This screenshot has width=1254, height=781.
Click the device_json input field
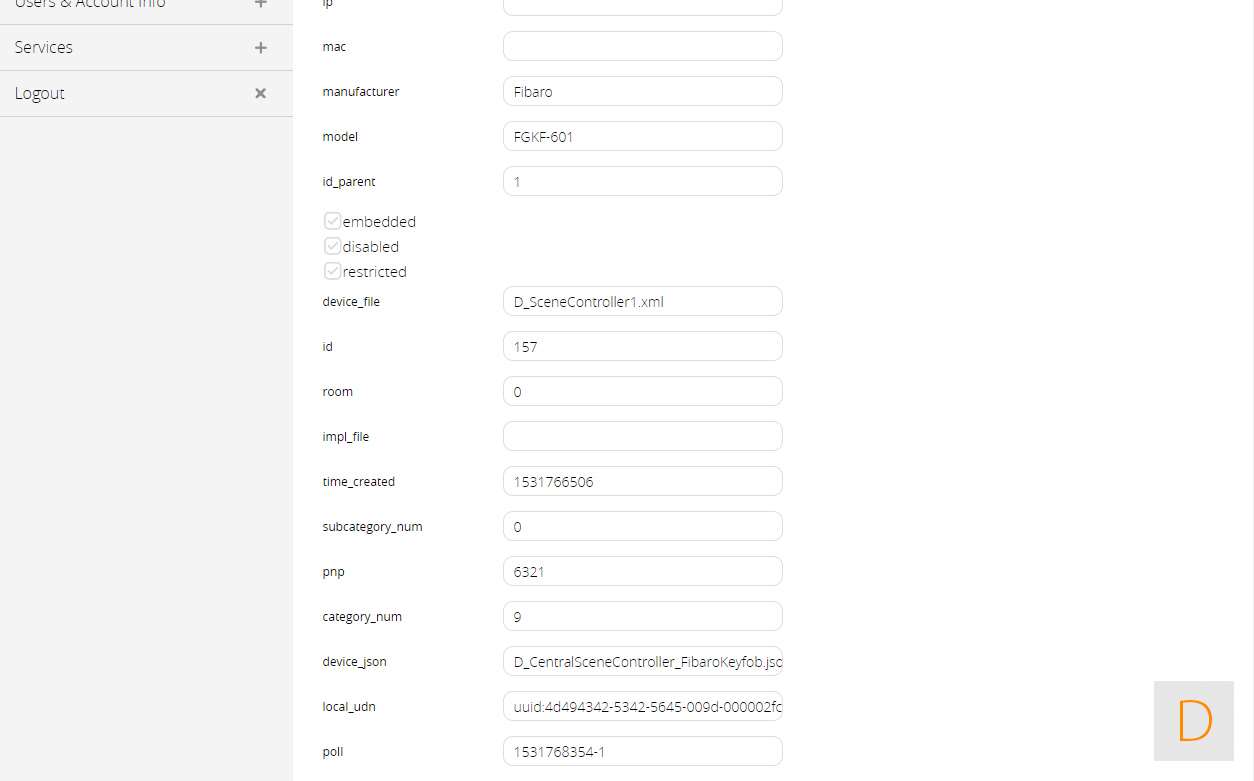[x=642, y=661]
